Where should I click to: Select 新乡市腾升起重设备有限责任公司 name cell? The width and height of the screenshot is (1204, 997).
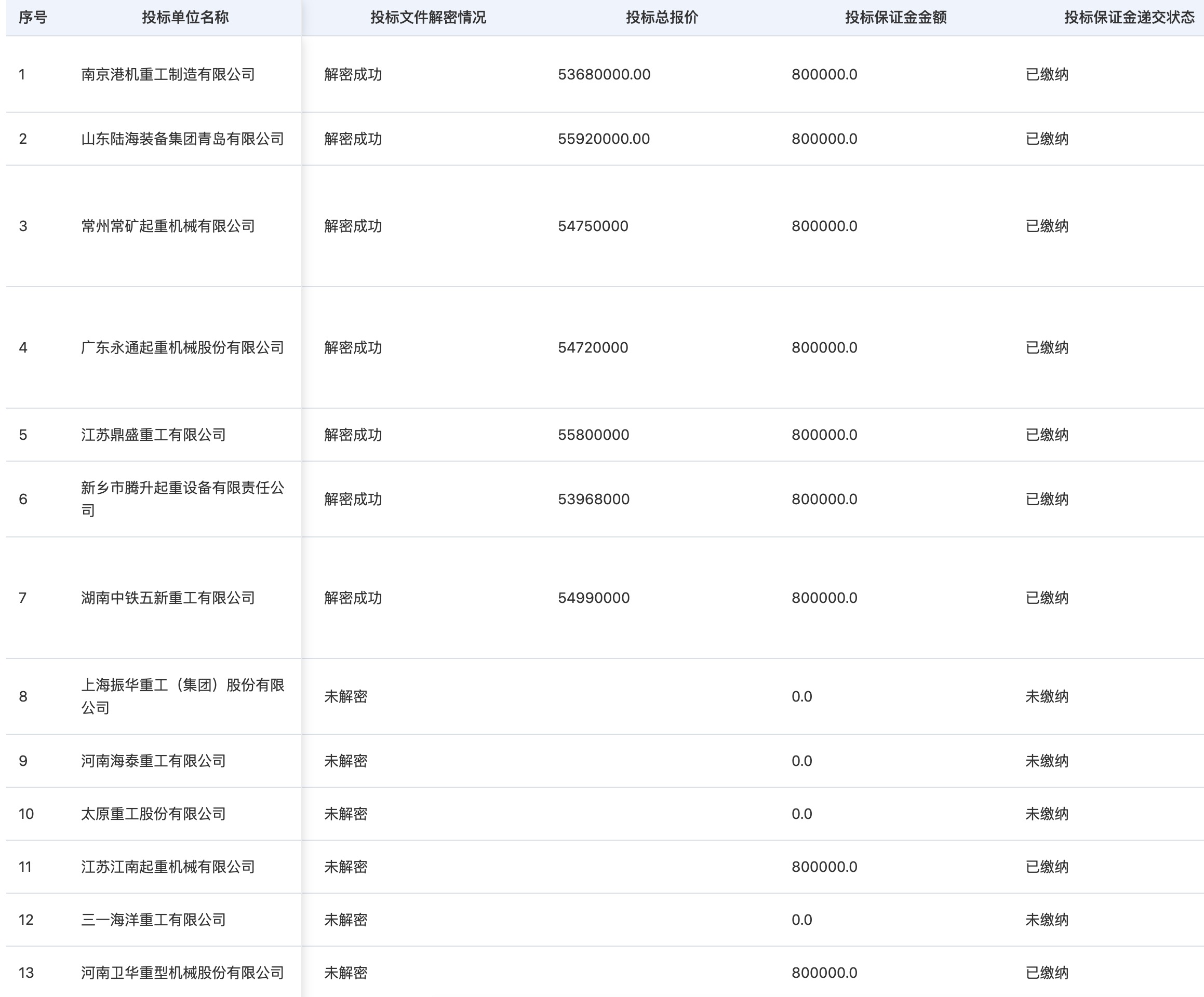[182, 498]
